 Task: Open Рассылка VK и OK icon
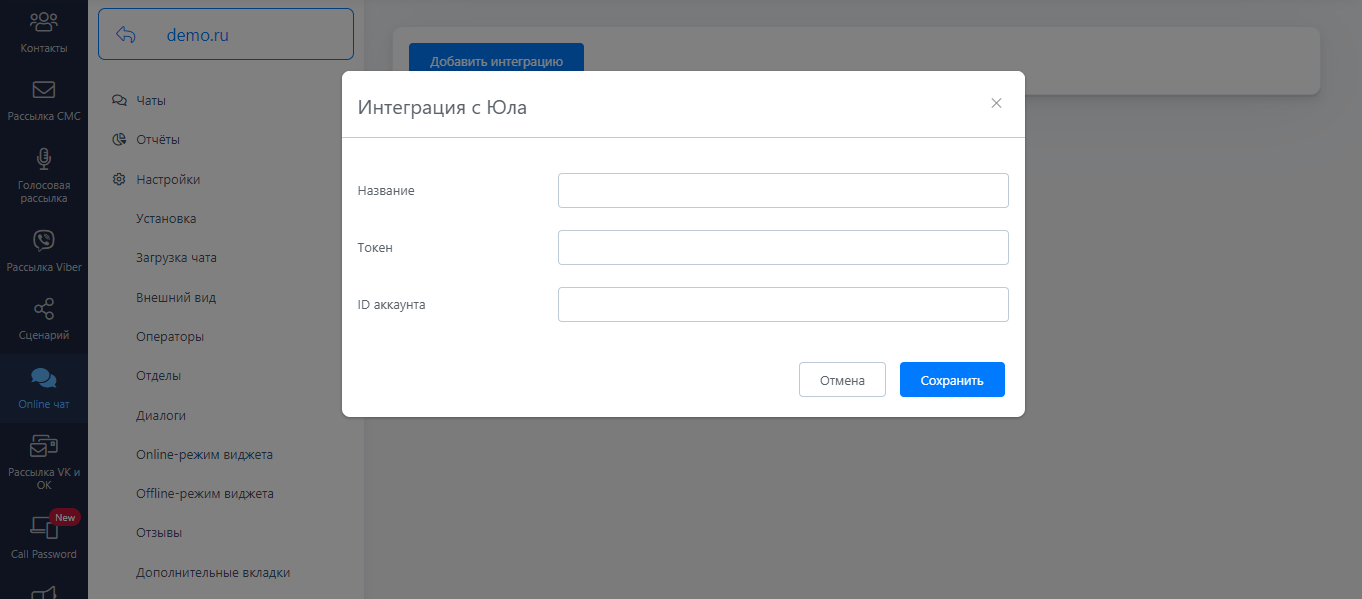pyautogui.click(x=43, y=446)
